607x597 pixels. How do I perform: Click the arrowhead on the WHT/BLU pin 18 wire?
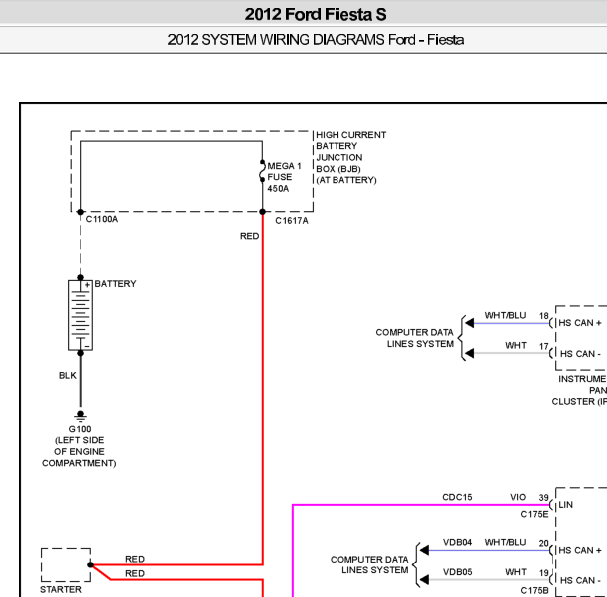click(470, 323)
